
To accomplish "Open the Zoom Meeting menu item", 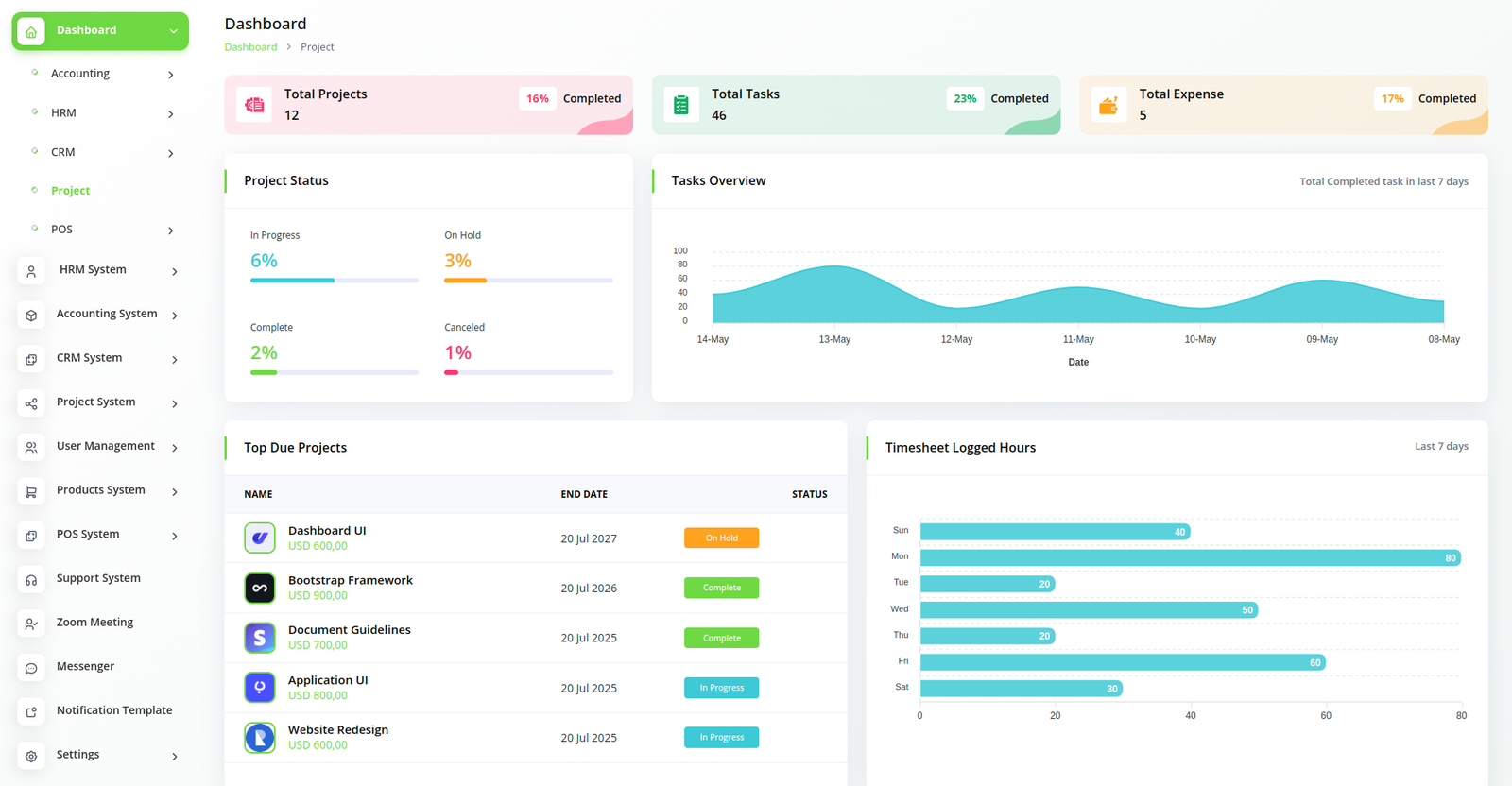I will 94,623.
